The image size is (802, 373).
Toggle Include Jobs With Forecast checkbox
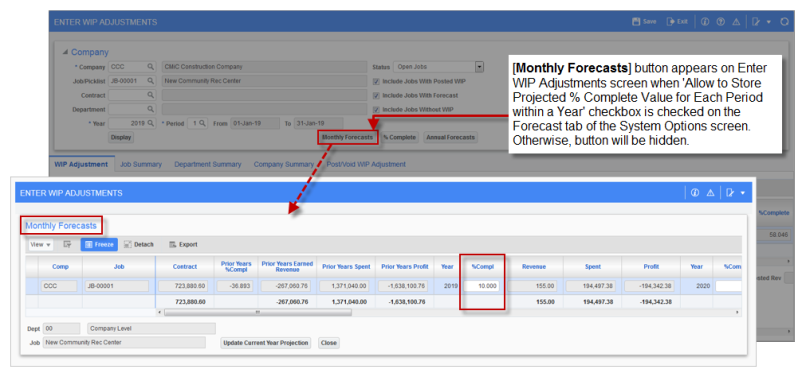pos(376,95)
